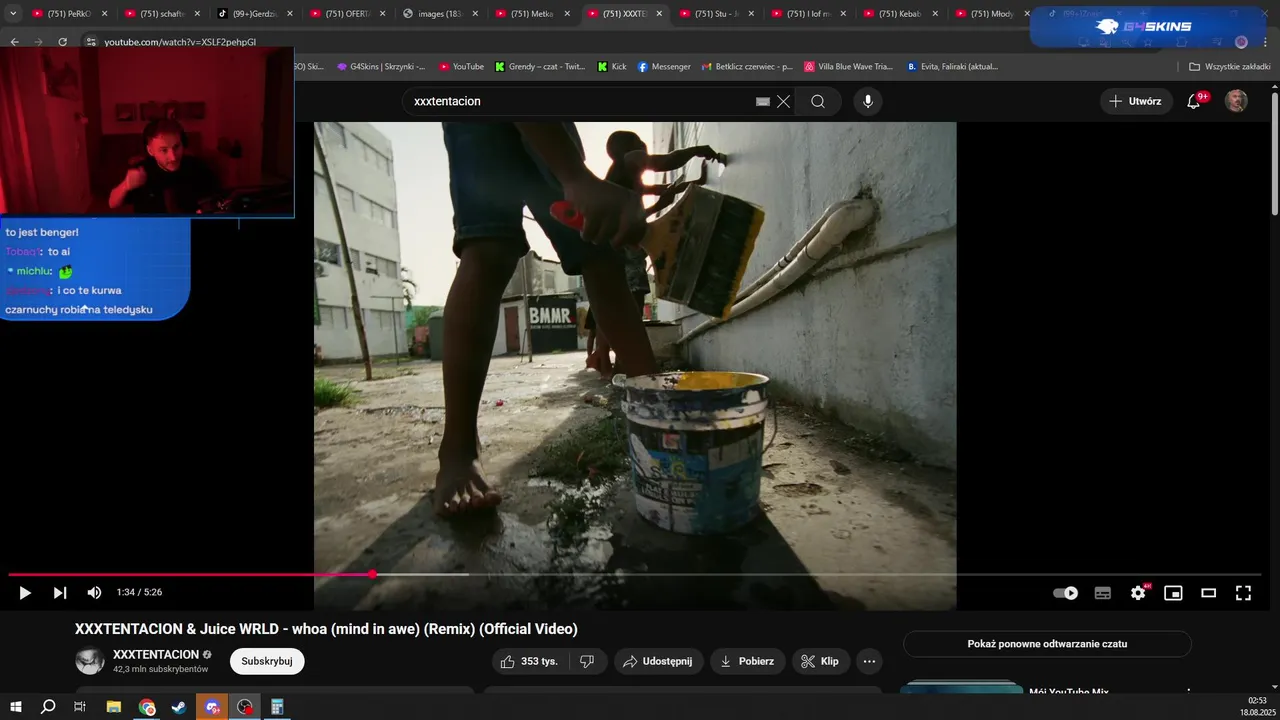Open the Messenger bookmark

664,66
